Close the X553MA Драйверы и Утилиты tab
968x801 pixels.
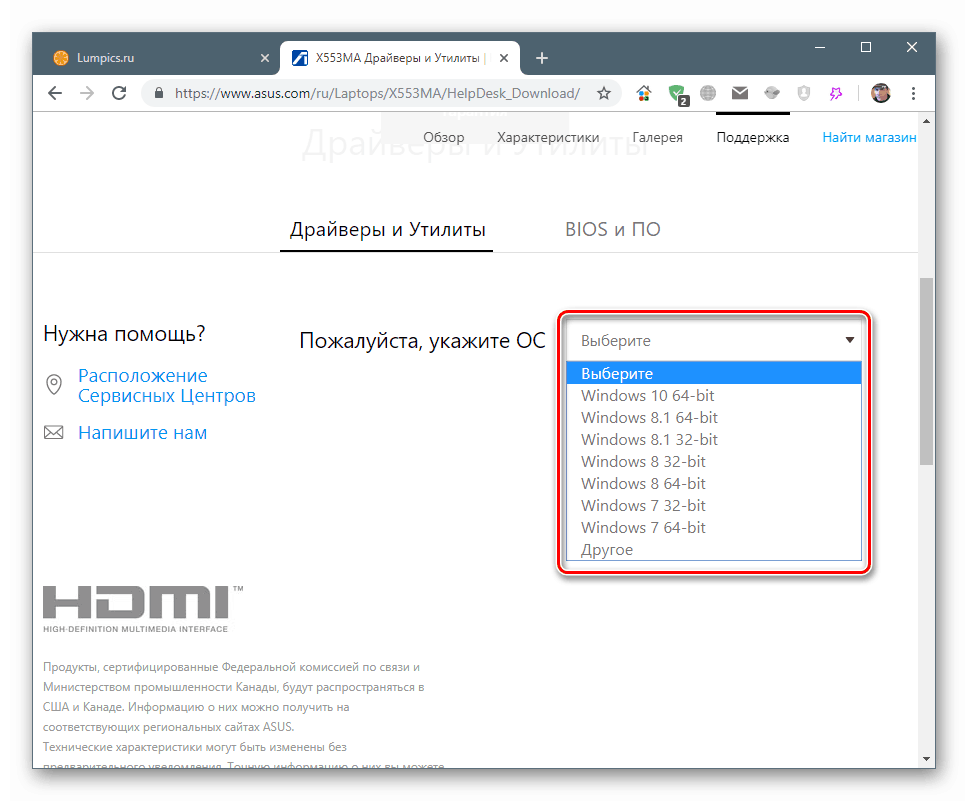504,58
